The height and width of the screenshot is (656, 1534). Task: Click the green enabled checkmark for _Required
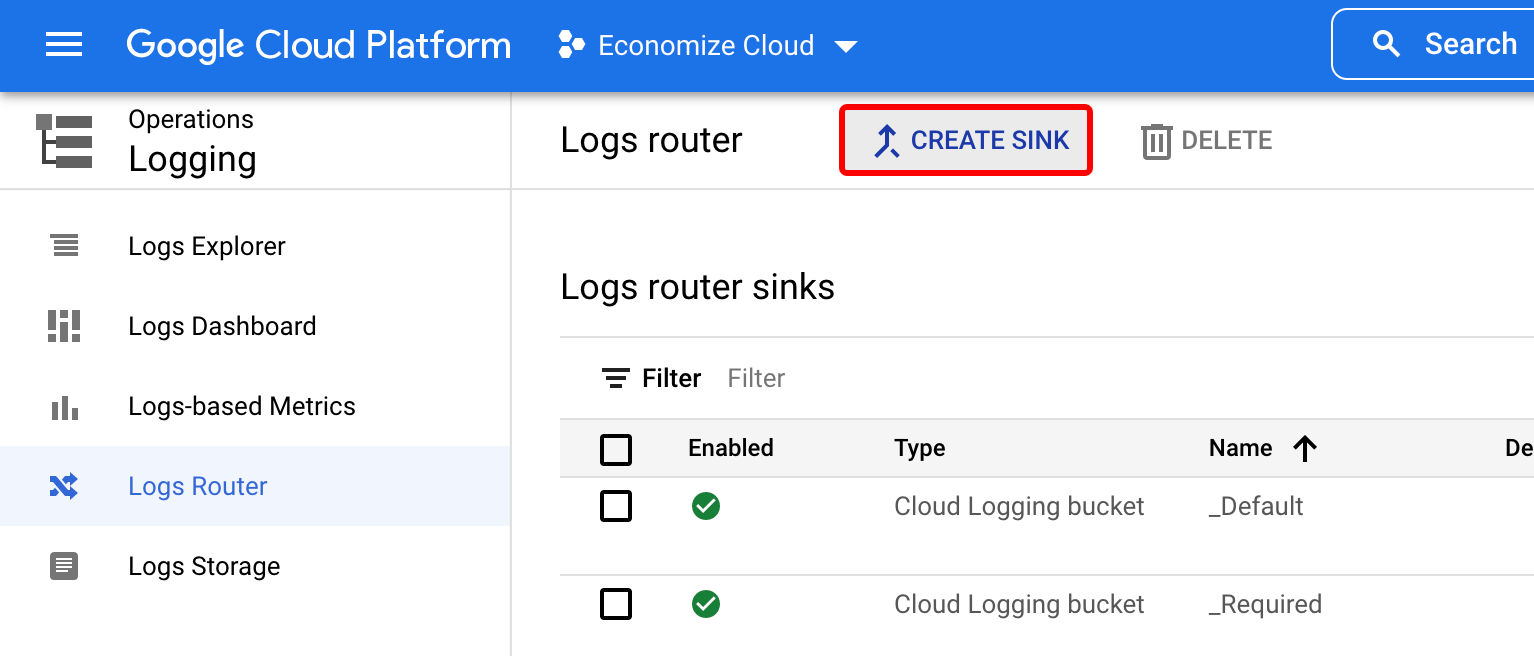point(706,604)
